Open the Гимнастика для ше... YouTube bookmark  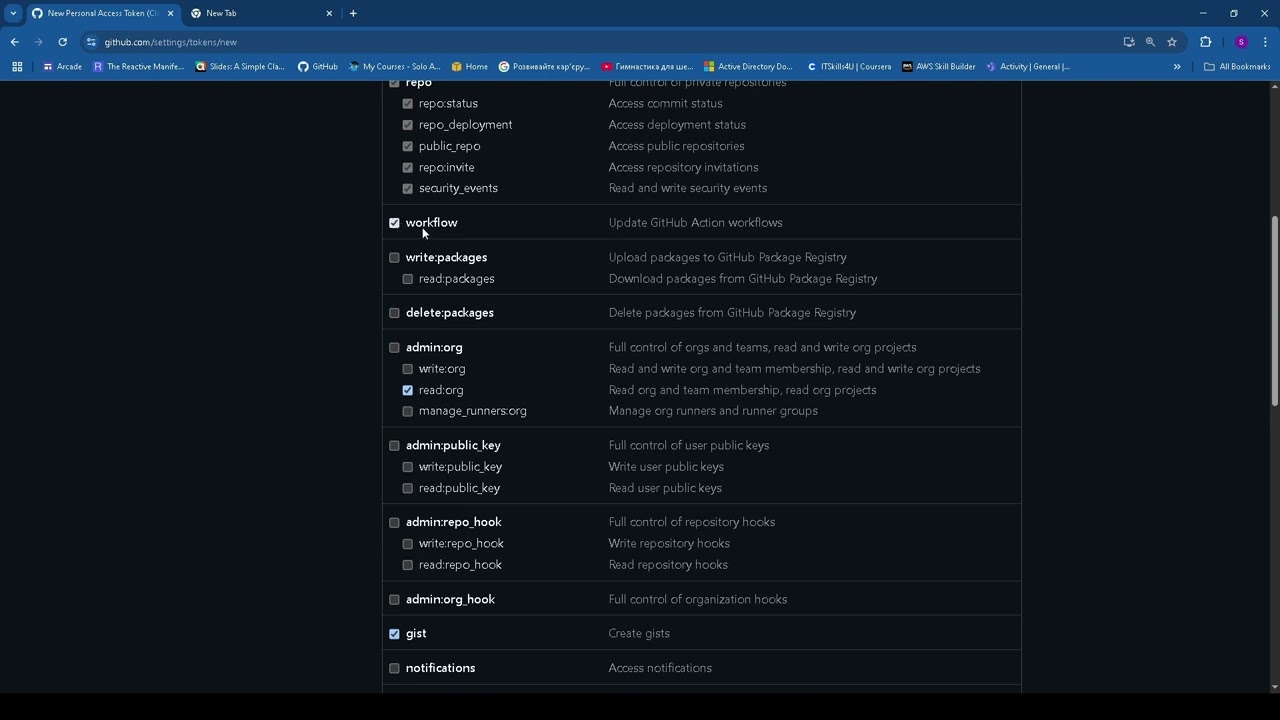tap(647, 67)
